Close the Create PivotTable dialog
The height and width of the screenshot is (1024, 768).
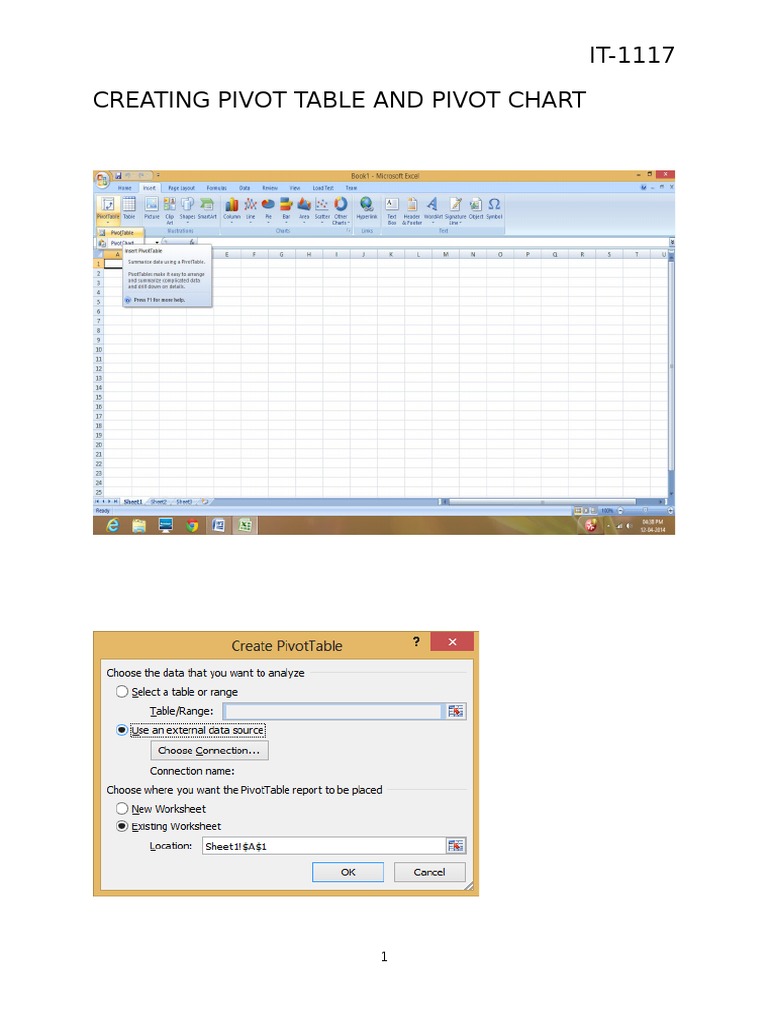pos(452,642)
